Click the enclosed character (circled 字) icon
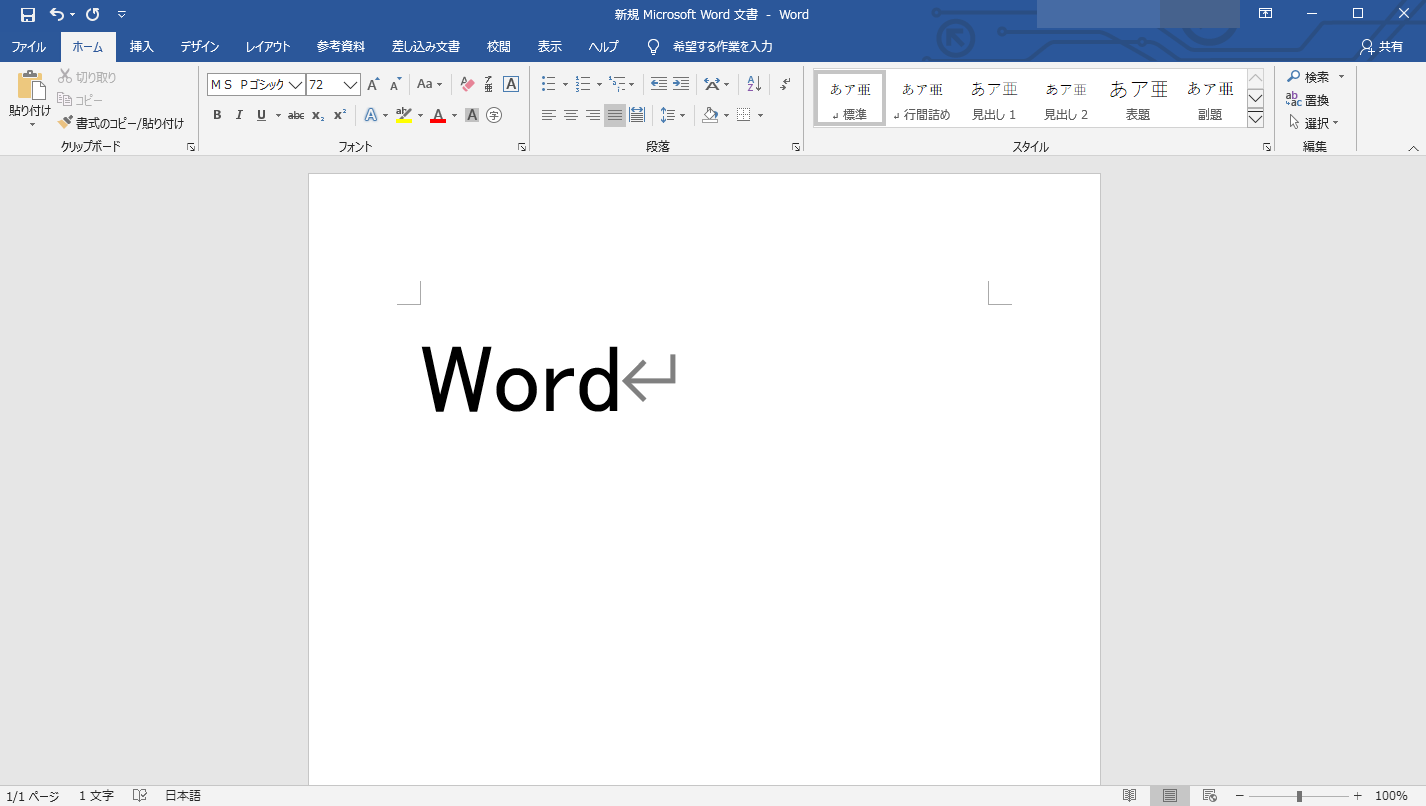This screenshot has height=806, width=1426. coord(494,115)
